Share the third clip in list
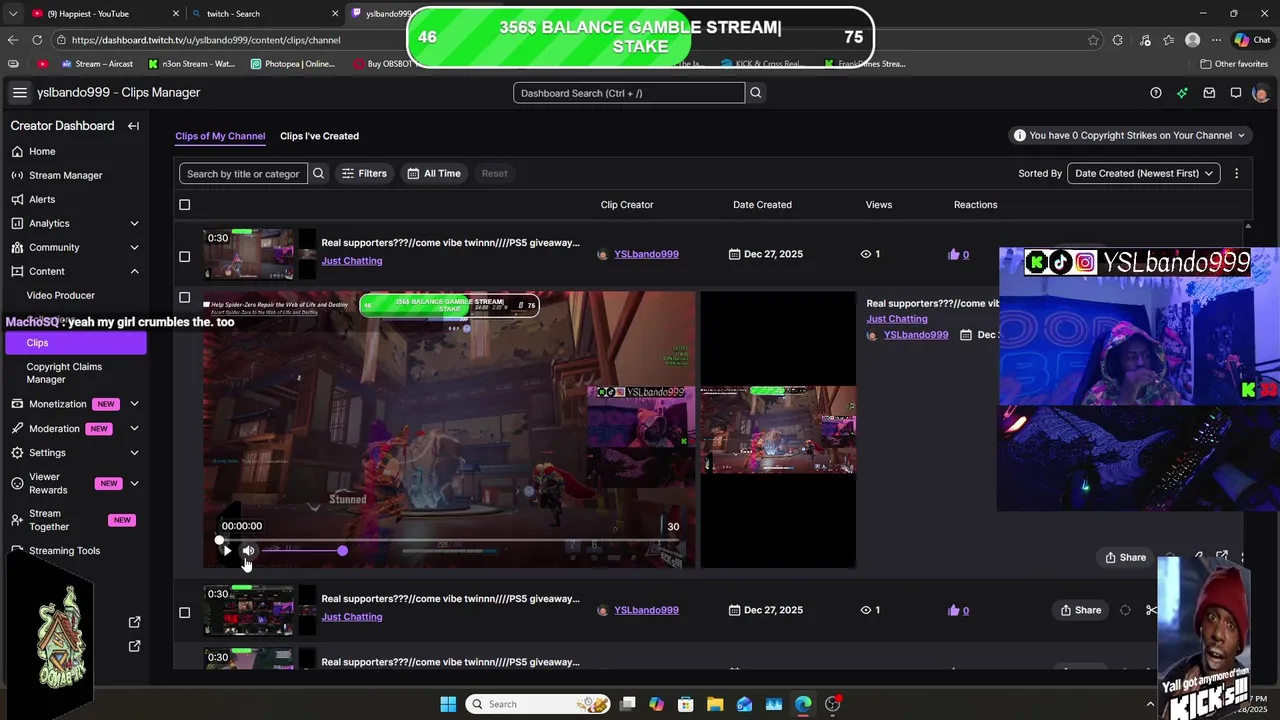1280x720 pixels. click(x=1080, y=610)
